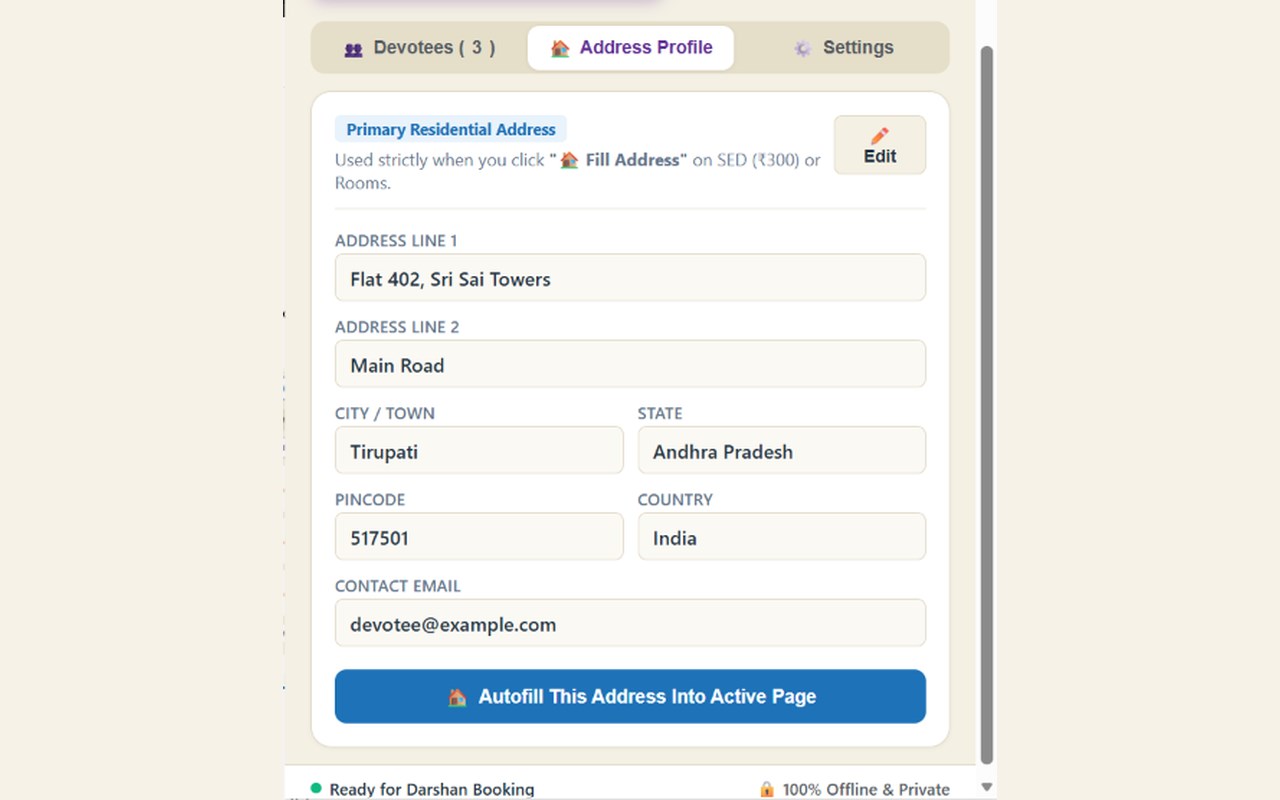The width and height of the screenshot is (1280, 800).
Task: Open the Devotees tab
Action: pos(420,48)
